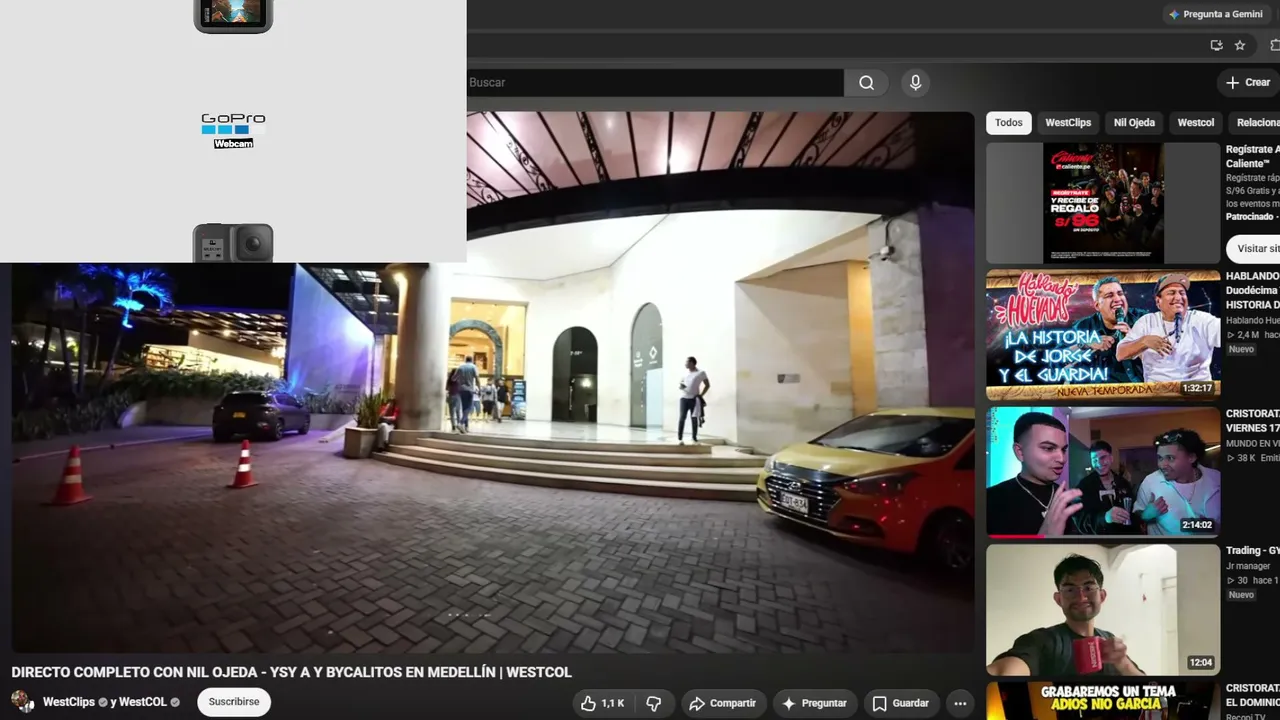Open the 2:14:02 Cristorata video thumbnail
The image size is (1280, 720).
pos(1103,471)
